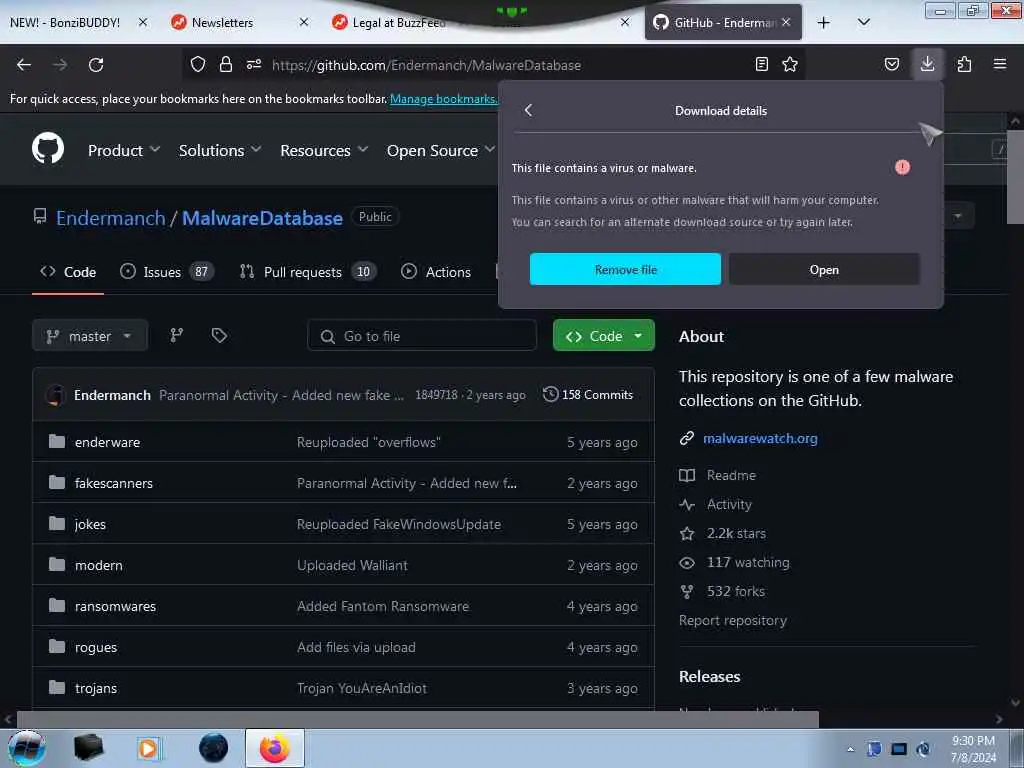Click the site security padlock icon
Image resolution: width=1024 pixels, height=768 pixels.
pyautogui.click(x=226, y=64)
